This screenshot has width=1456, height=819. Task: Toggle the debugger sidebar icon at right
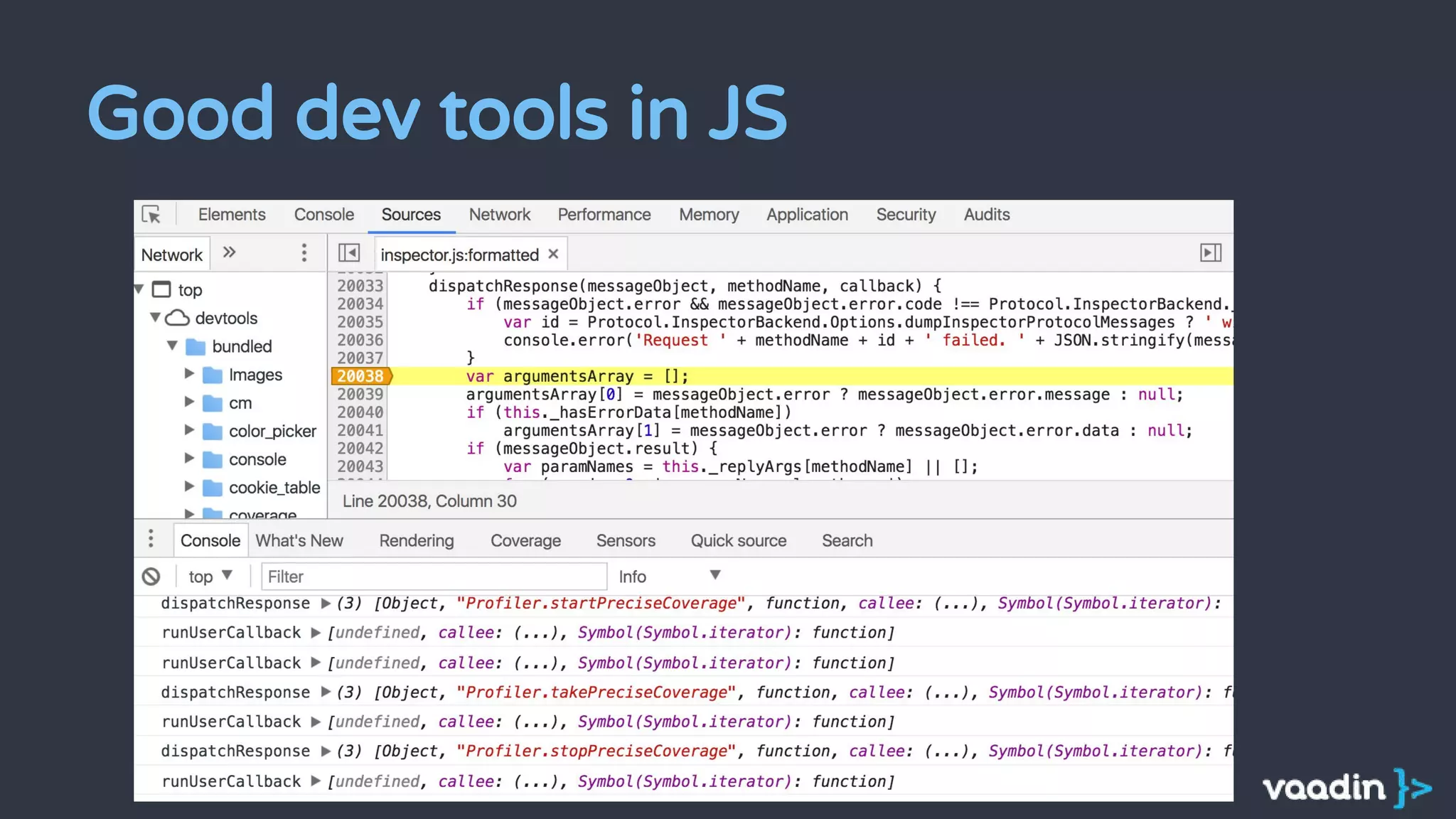pyautogui.click(x=1210, y=253)
